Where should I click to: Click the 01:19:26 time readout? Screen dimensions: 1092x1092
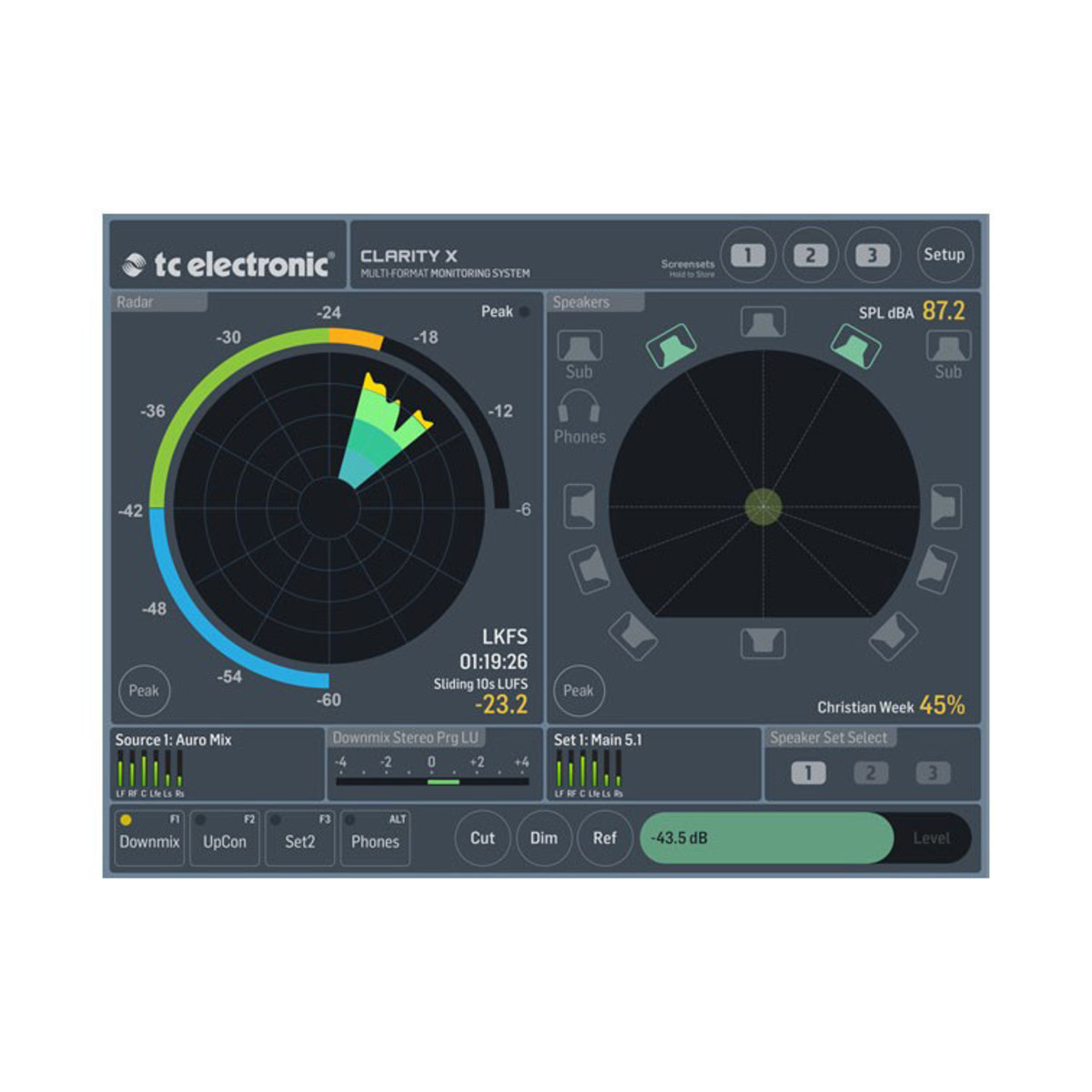493,662
